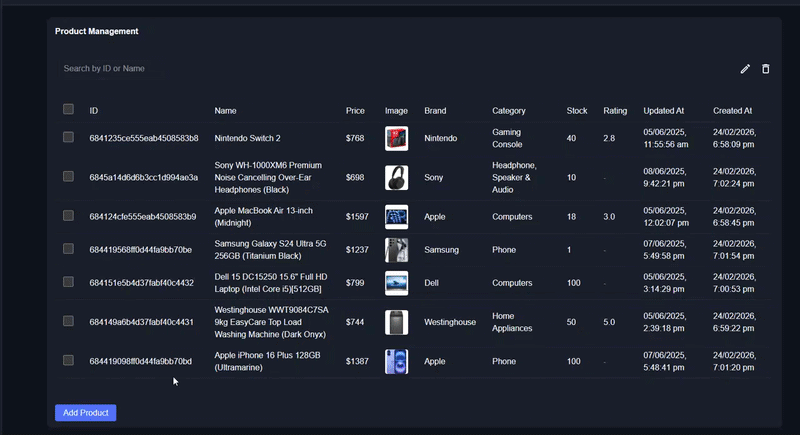800x435 pixels.
Task: Open the Dell laptop product image
Action: pos(397,283)
